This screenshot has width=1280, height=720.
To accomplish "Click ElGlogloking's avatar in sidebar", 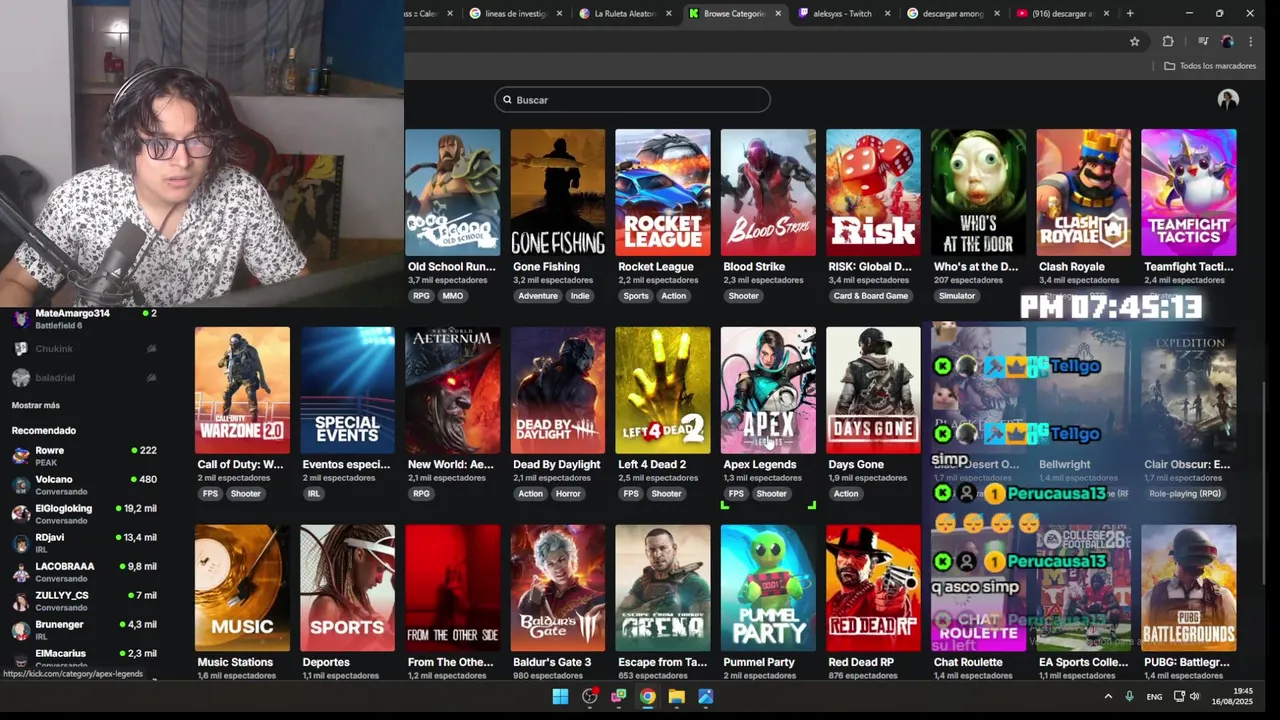I will point(21,513).
